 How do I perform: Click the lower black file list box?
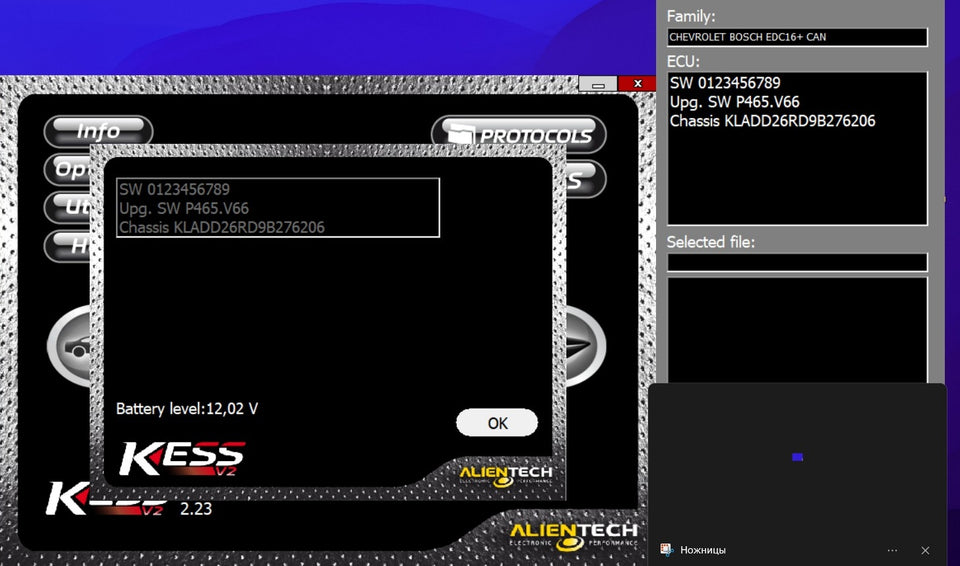797,330
